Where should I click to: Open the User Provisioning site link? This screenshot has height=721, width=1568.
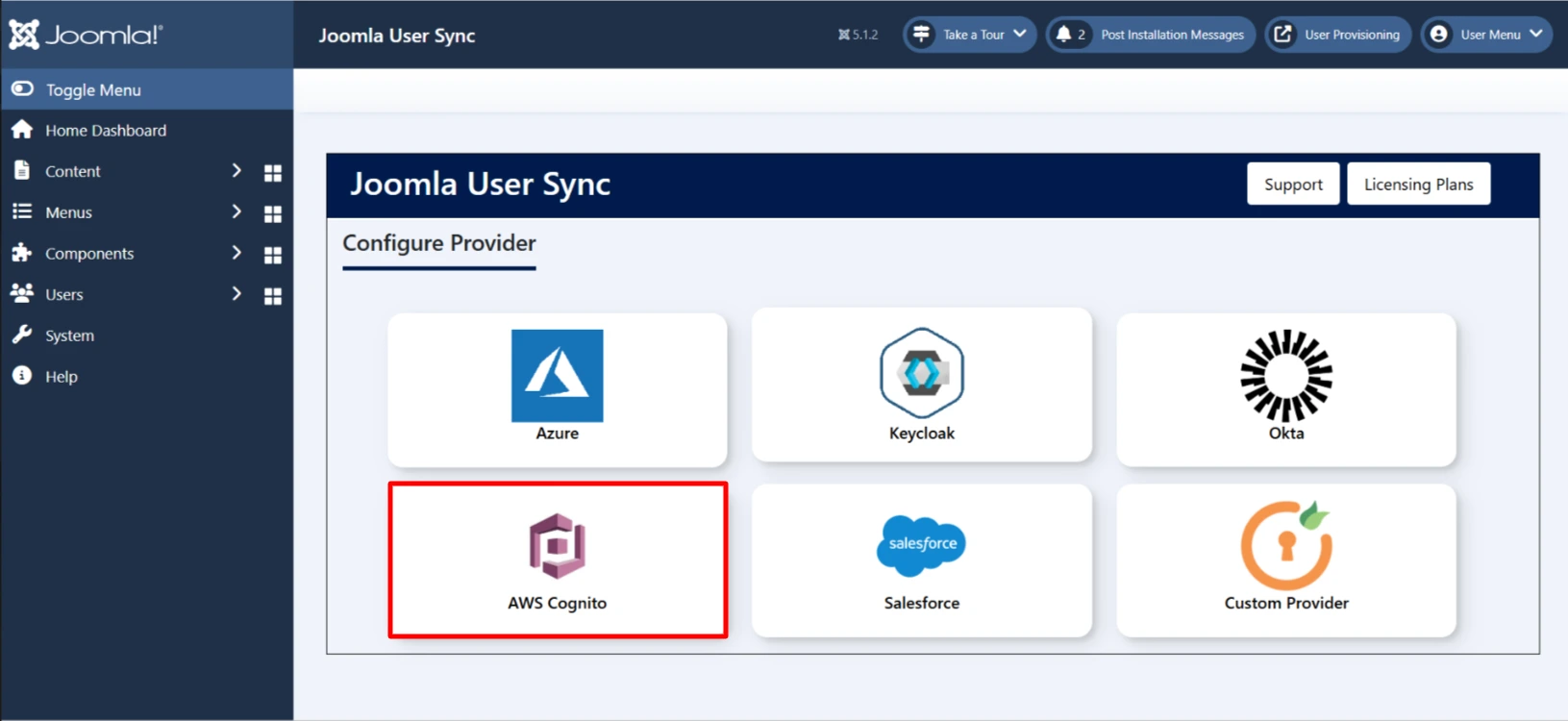(1338, 35)
